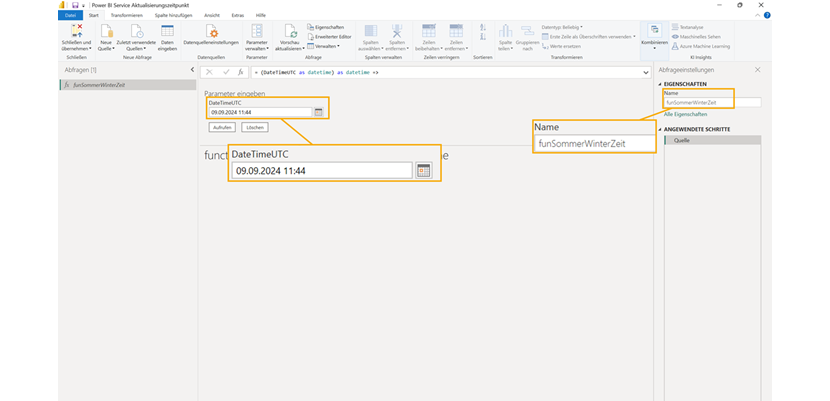Open Datenquelleneinstellungen gear icon

point(212,32)
